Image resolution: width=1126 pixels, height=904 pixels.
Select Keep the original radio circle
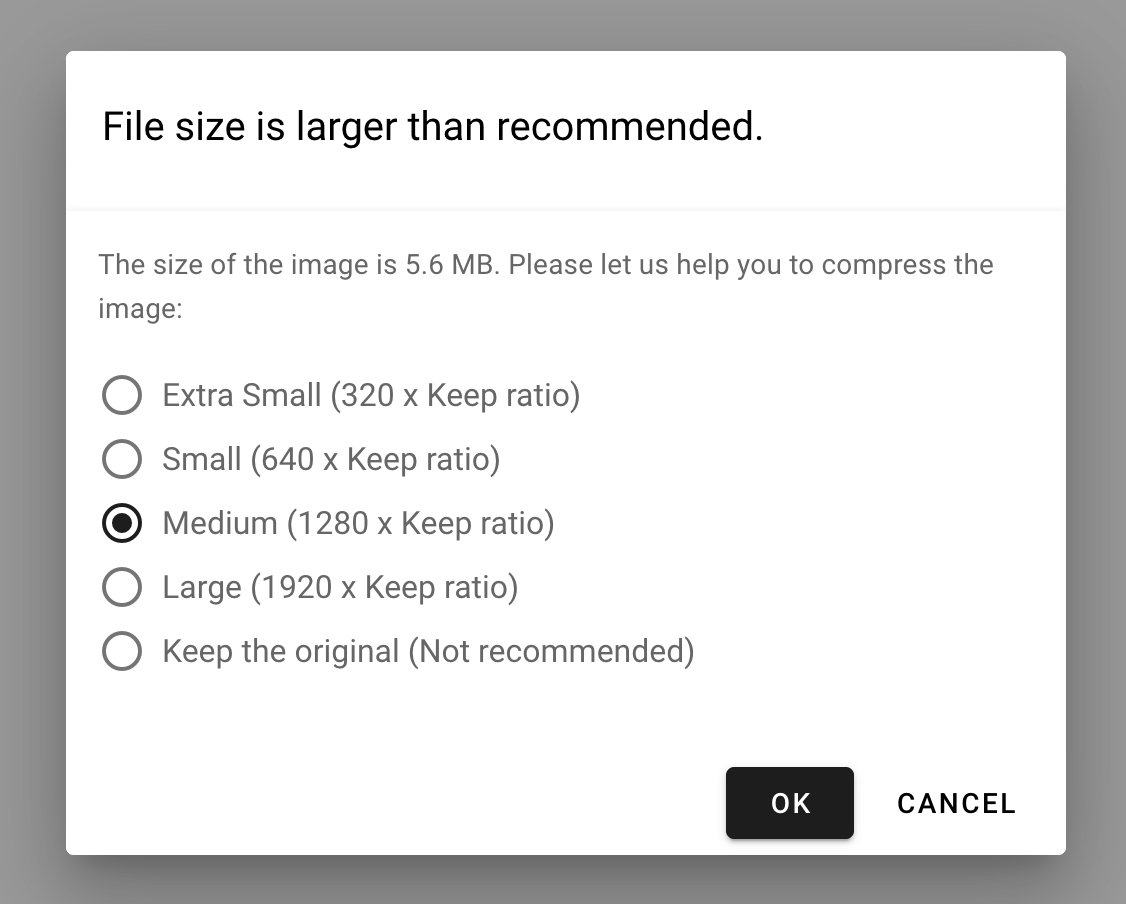click(121, 651)
